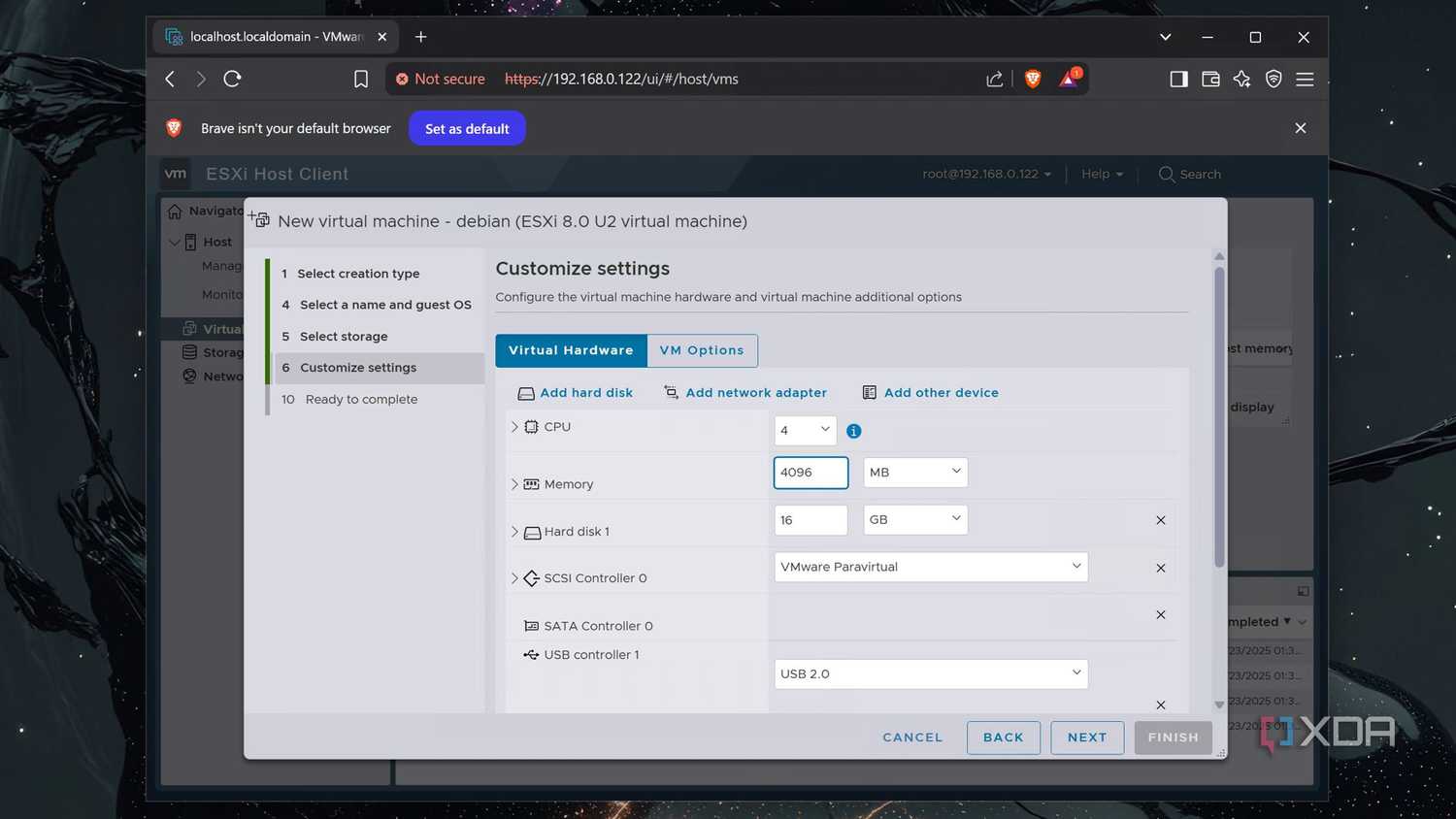Open Brave Rewards triangle icon
Image resolution: width=1456 pixels, height=819 pixels.
pos(1069,79)
